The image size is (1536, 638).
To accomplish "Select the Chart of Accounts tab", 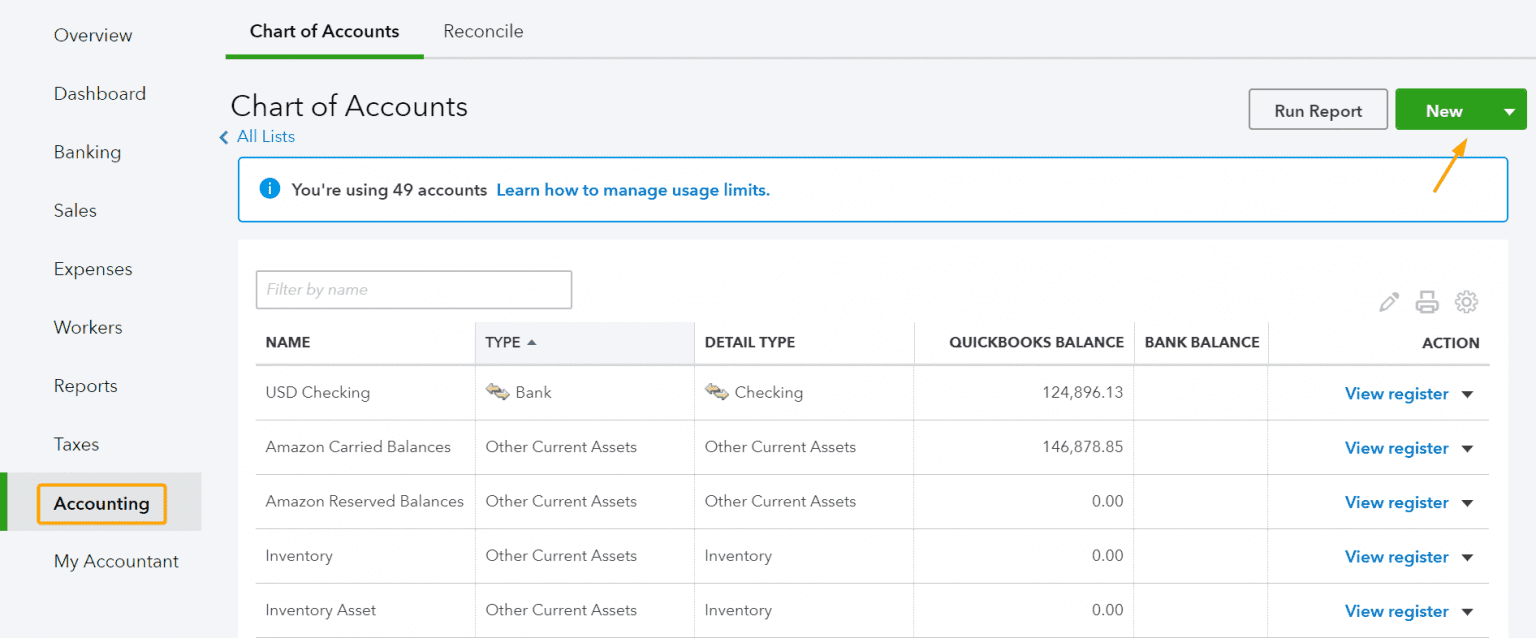I will click(x=324, y=31).
